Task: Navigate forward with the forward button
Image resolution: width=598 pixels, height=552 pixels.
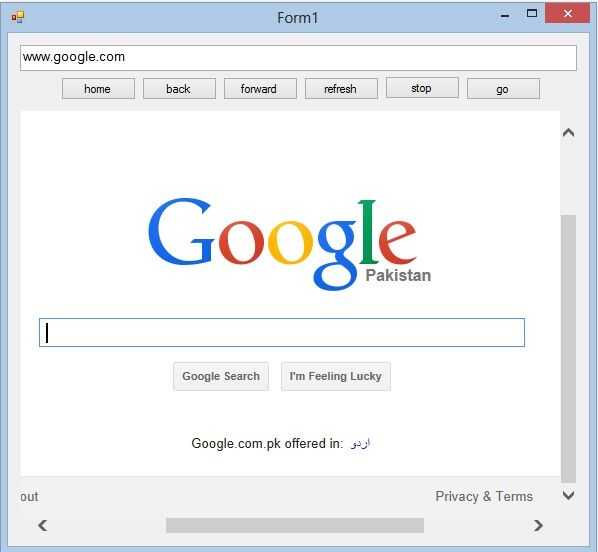Action: click(260, 89)
